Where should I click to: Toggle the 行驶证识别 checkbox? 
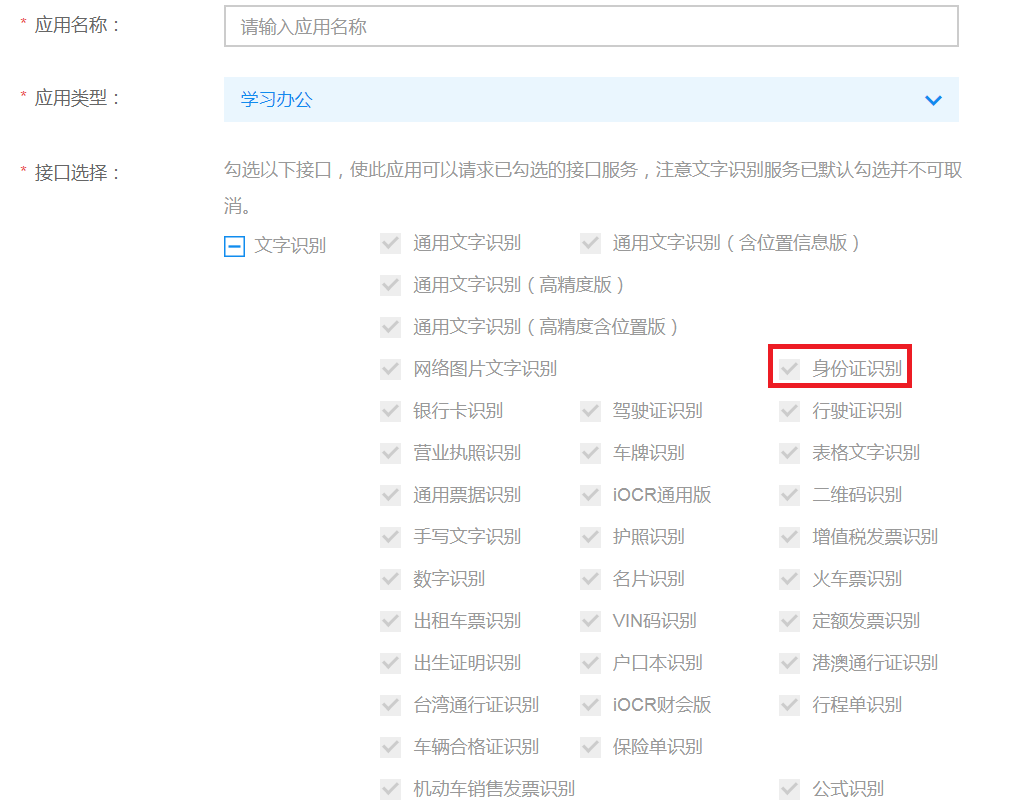coord(790,411)
